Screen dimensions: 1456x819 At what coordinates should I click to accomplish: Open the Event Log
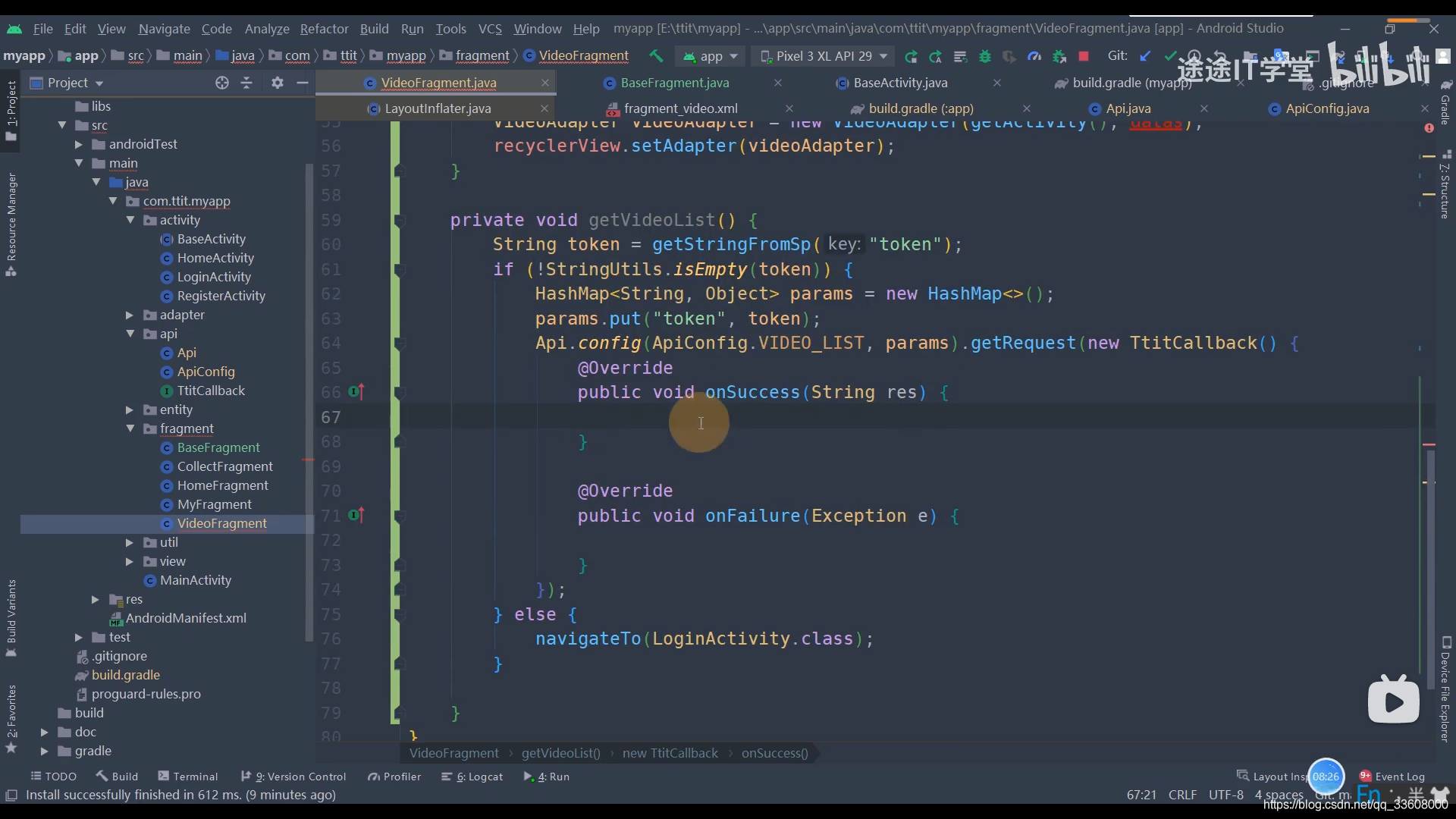click(1392, 777)
